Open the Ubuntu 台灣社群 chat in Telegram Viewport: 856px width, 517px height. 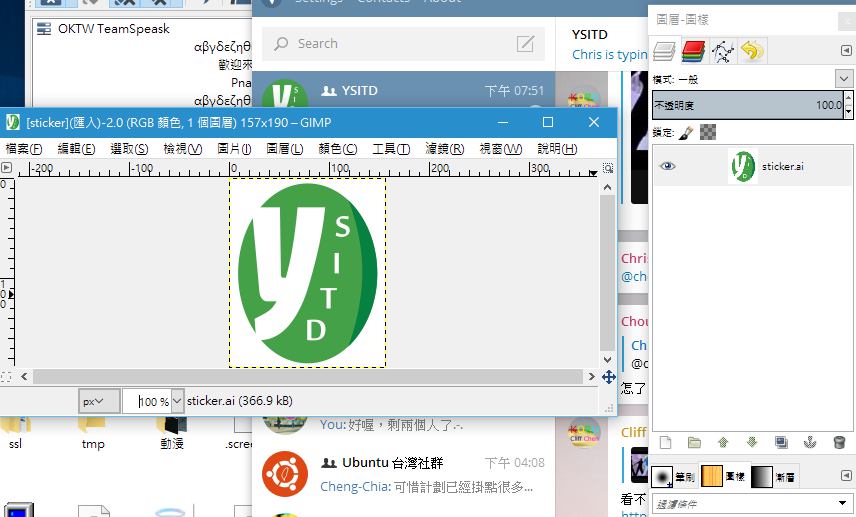pyautogui.click(x=403, y=474)
